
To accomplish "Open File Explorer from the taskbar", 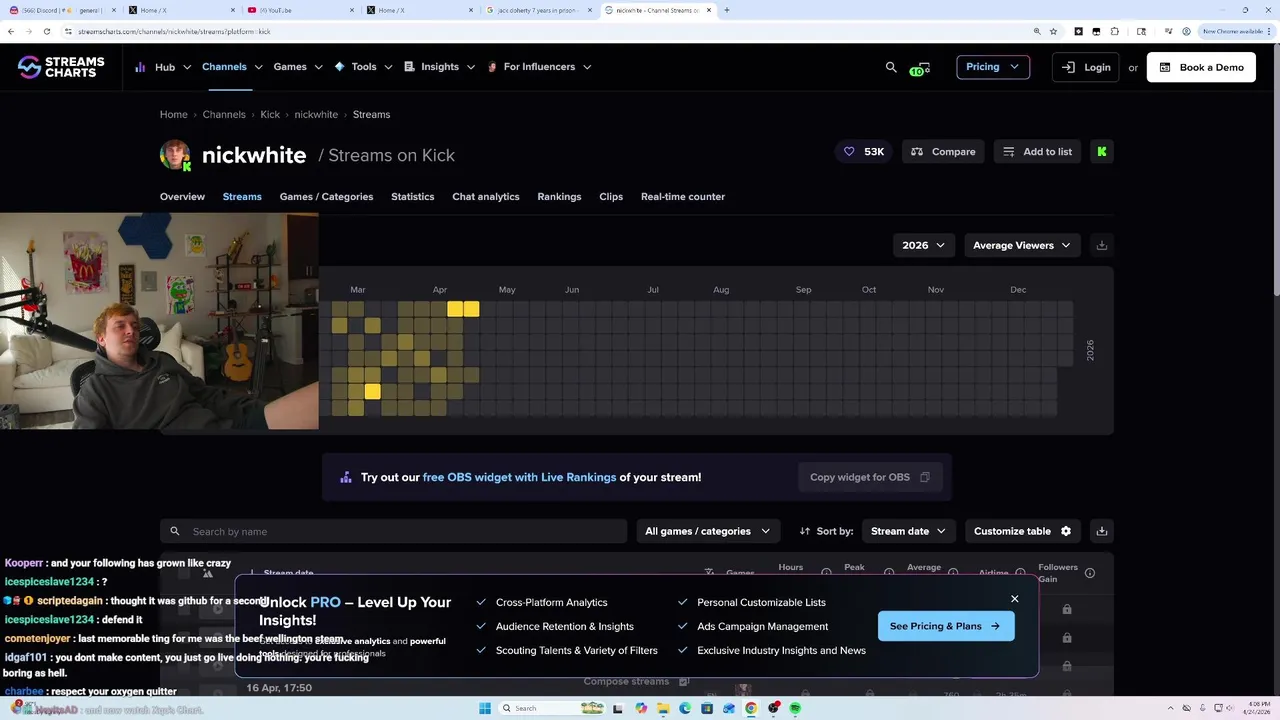I will [663, 708].
